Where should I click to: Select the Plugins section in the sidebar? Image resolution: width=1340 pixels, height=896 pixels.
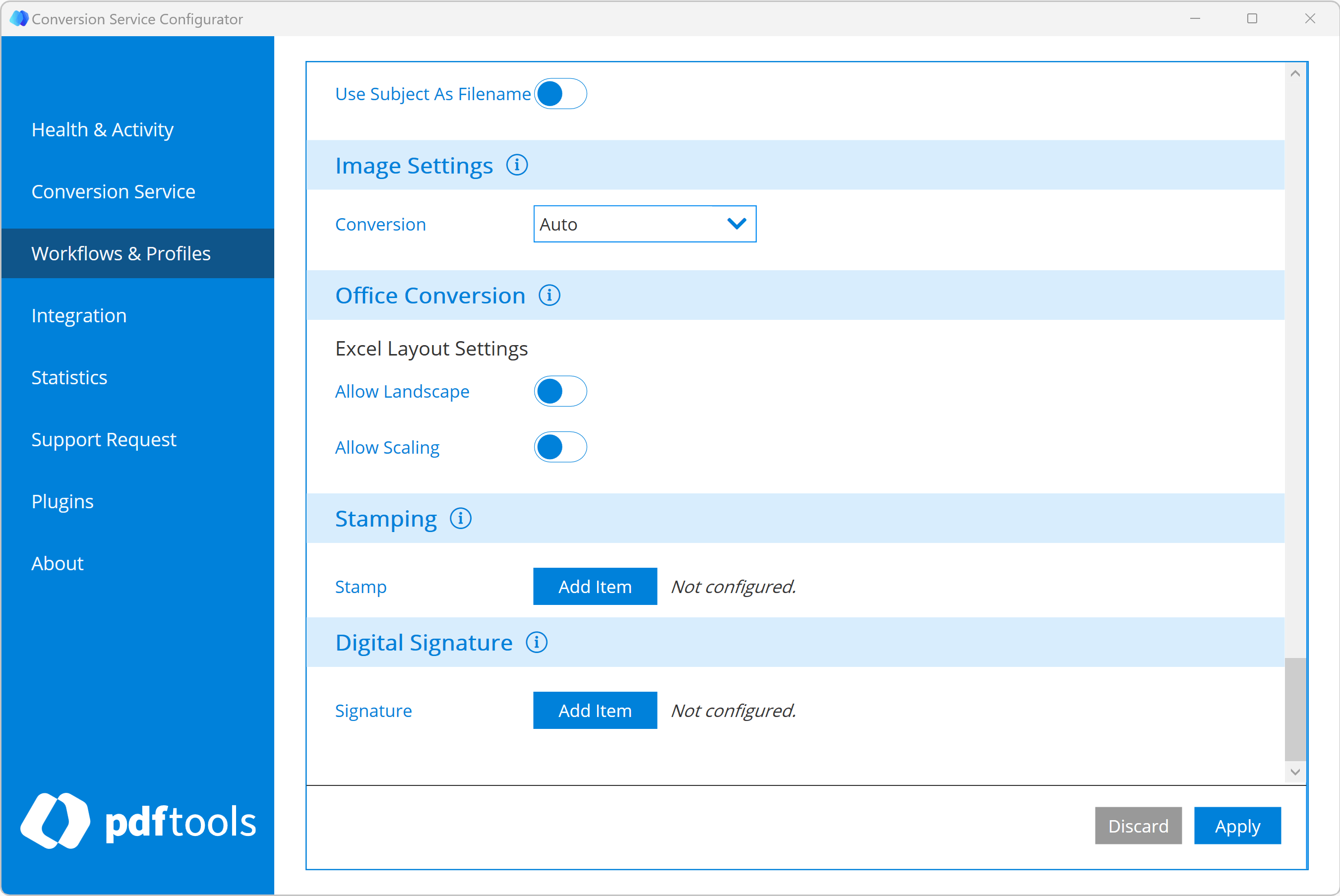62,501
